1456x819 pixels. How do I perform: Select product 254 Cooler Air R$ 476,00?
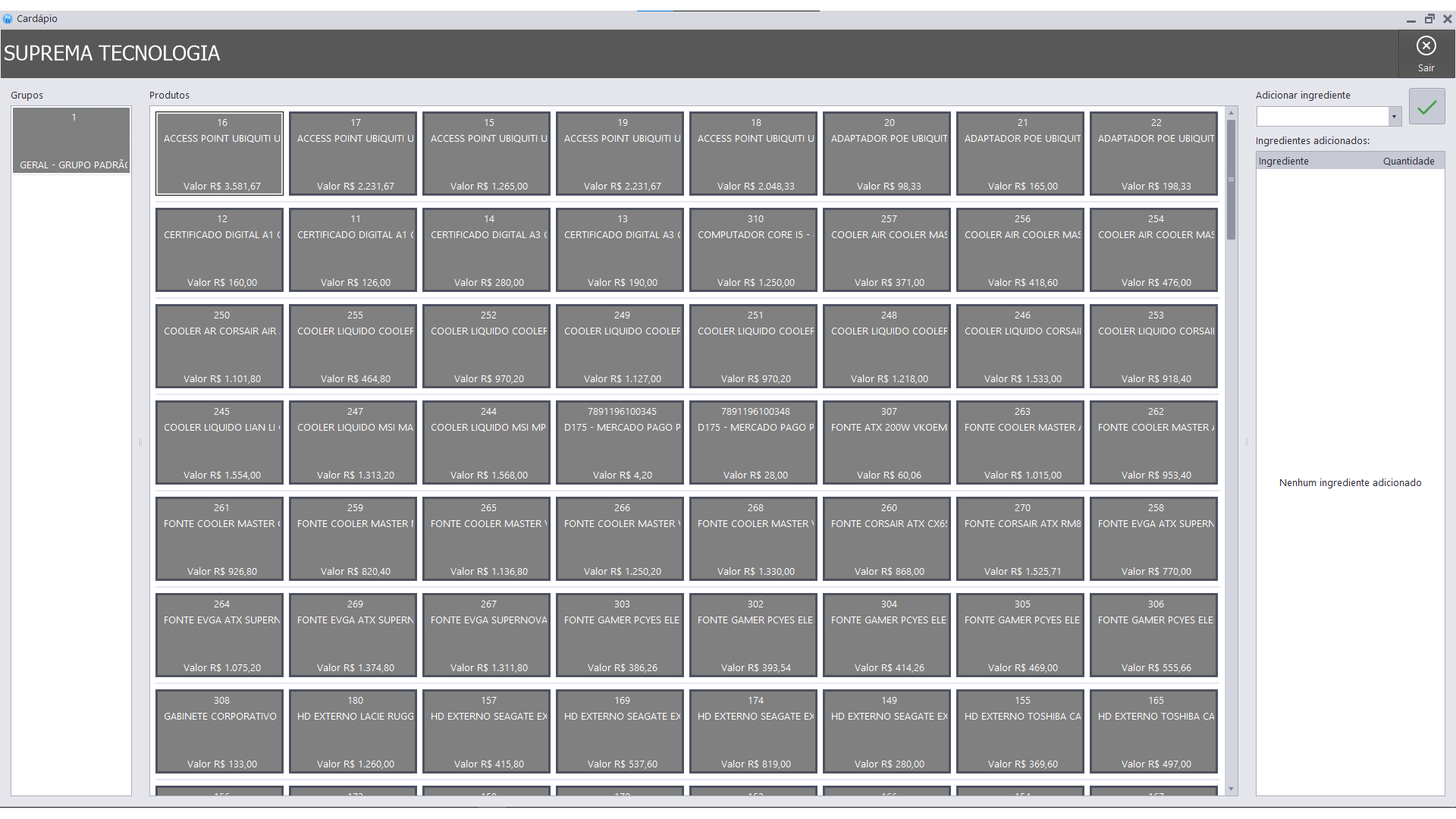pyautogui.click(x=1153, y=250)
